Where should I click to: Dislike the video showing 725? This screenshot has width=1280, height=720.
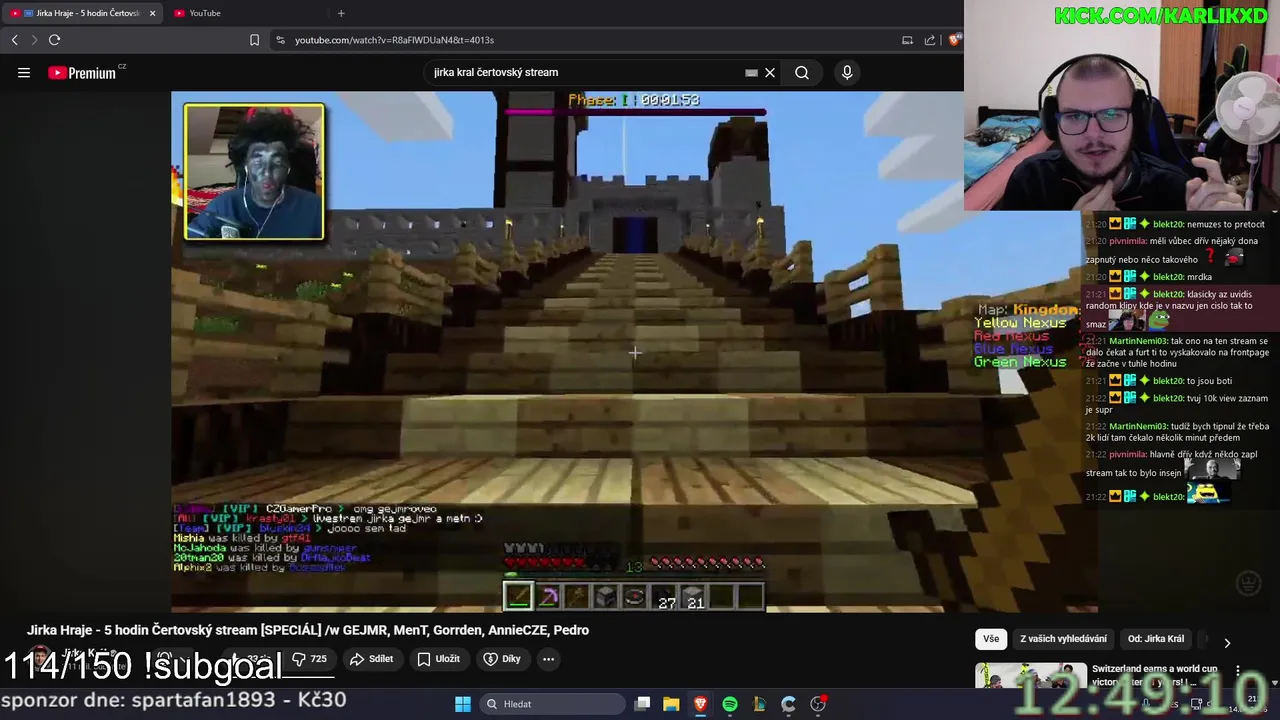coord(310,659)
